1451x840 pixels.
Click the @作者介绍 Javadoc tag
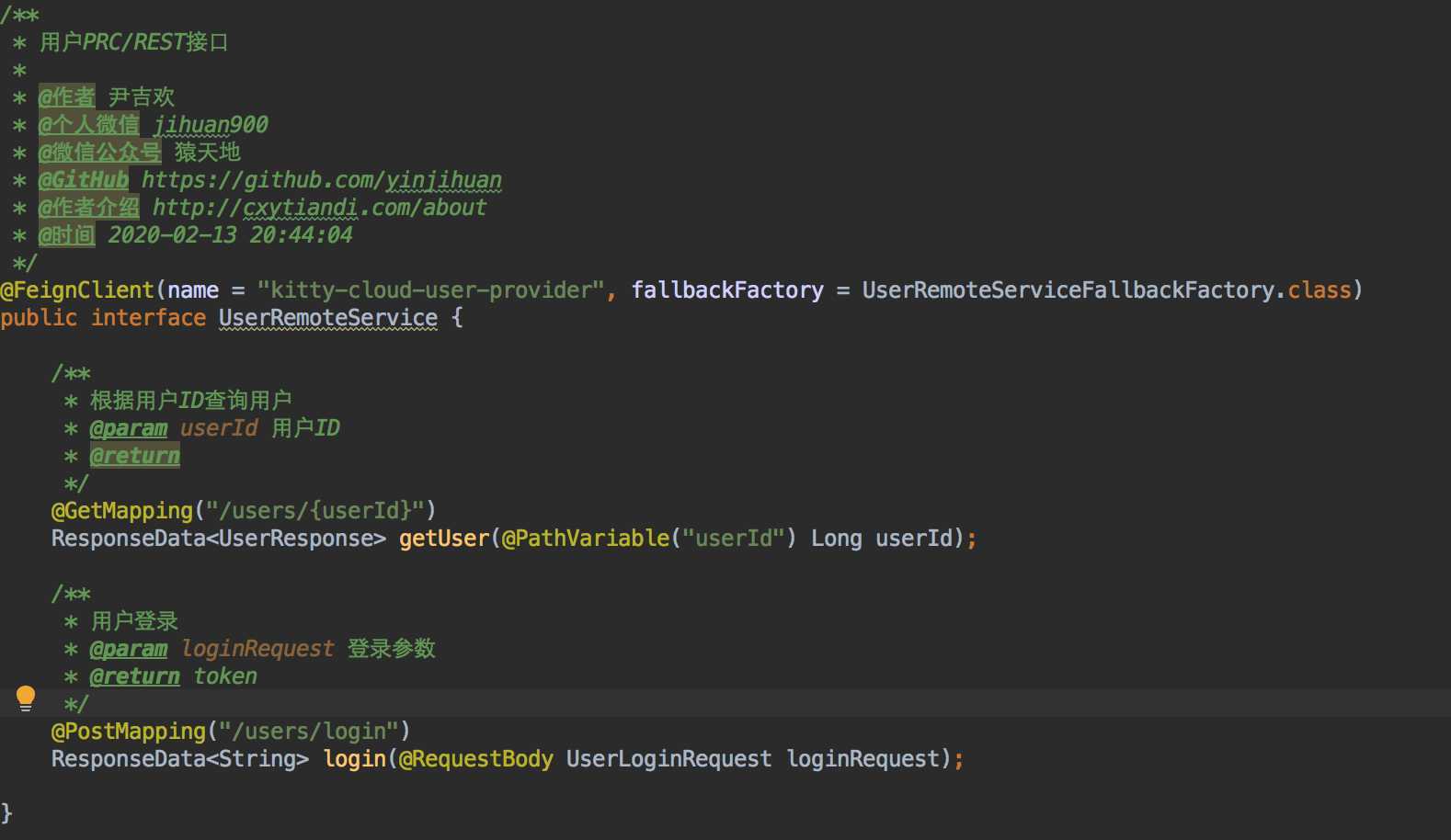[x=89, y=208]
